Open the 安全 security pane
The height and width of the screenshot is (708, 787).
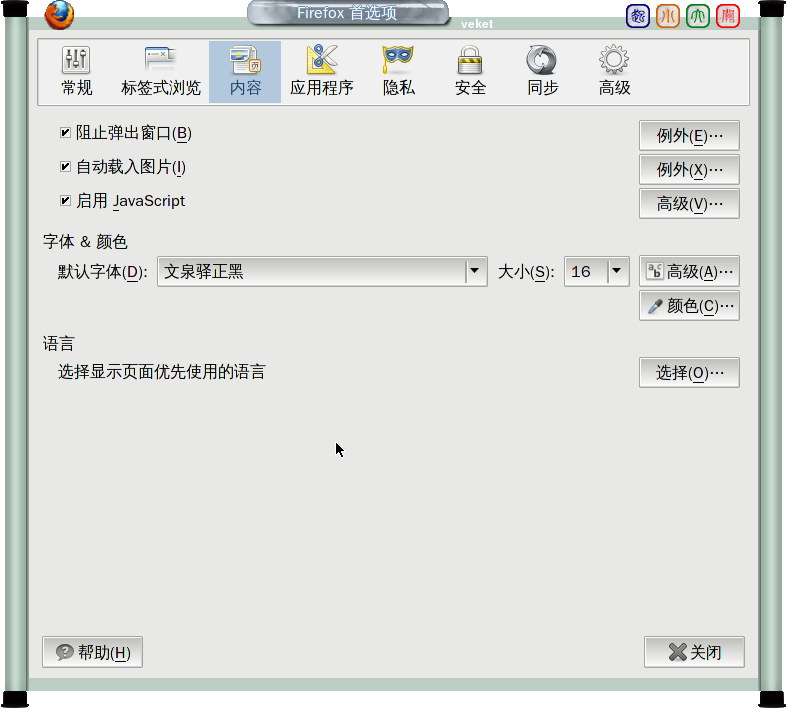(x=470, y=72)
